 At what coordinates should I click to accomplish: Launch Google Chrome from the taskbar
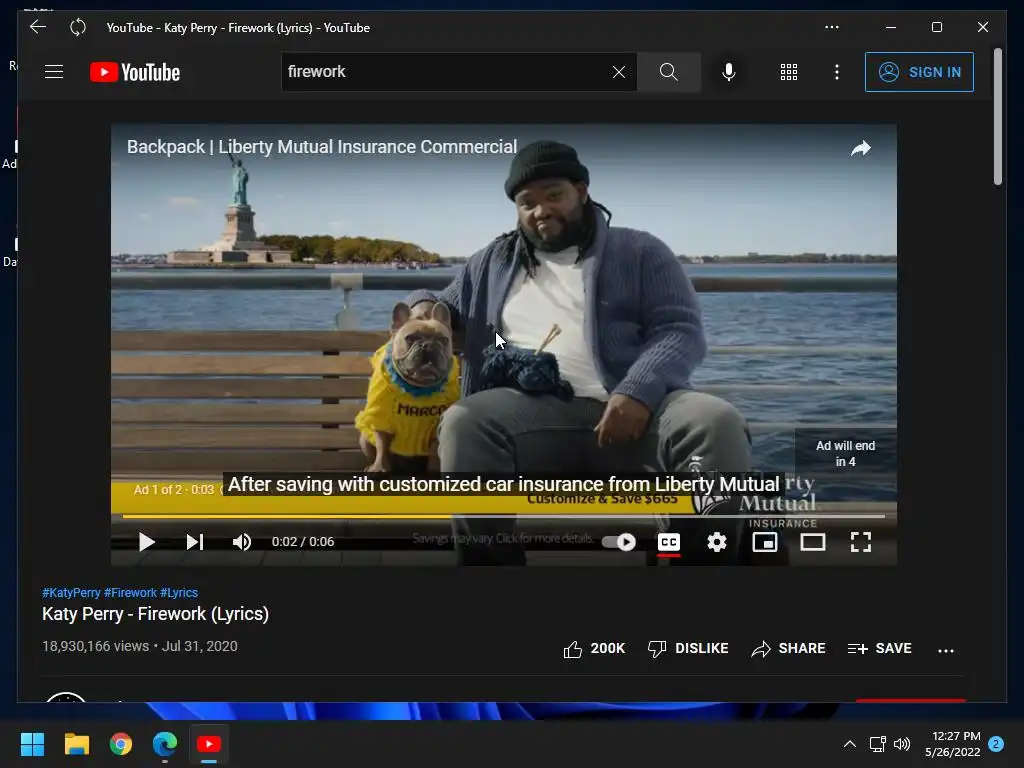tap(121, 744)
